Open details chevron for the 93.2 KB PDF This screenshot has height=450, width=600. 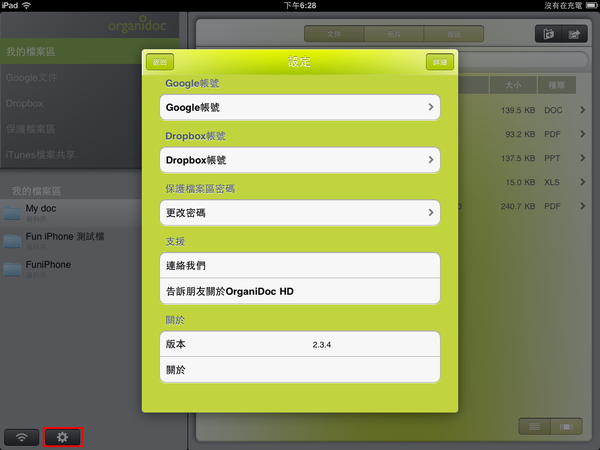coord(582,134)
